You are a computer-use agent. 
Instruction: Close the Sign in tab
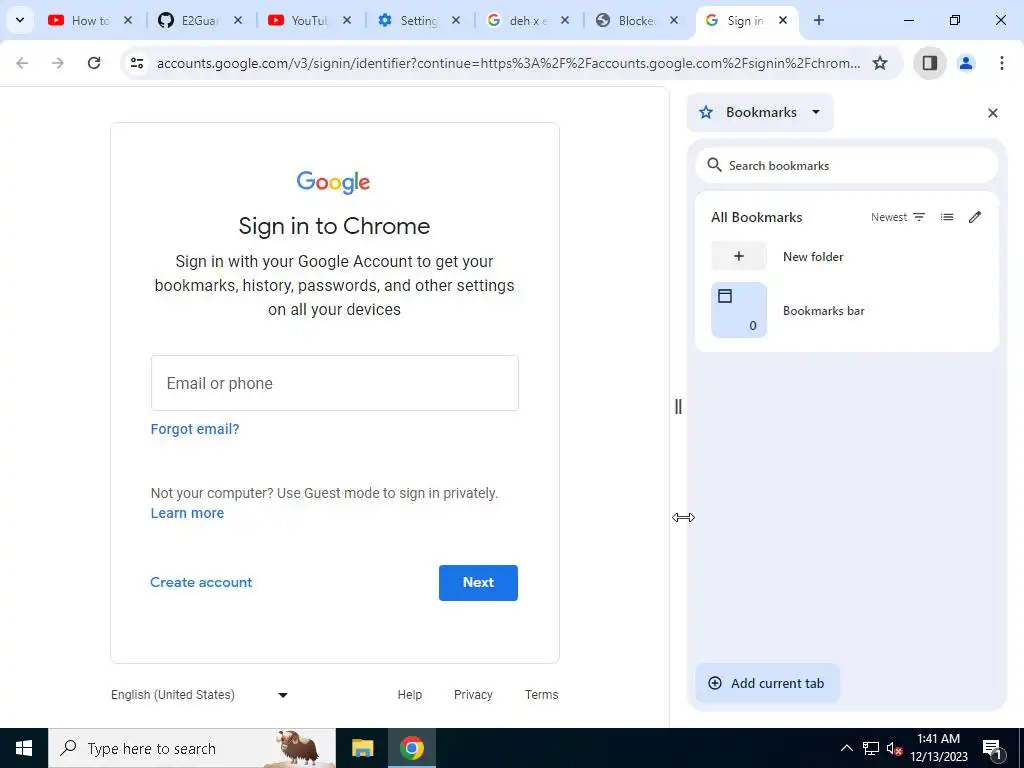[x=782, y=21]
